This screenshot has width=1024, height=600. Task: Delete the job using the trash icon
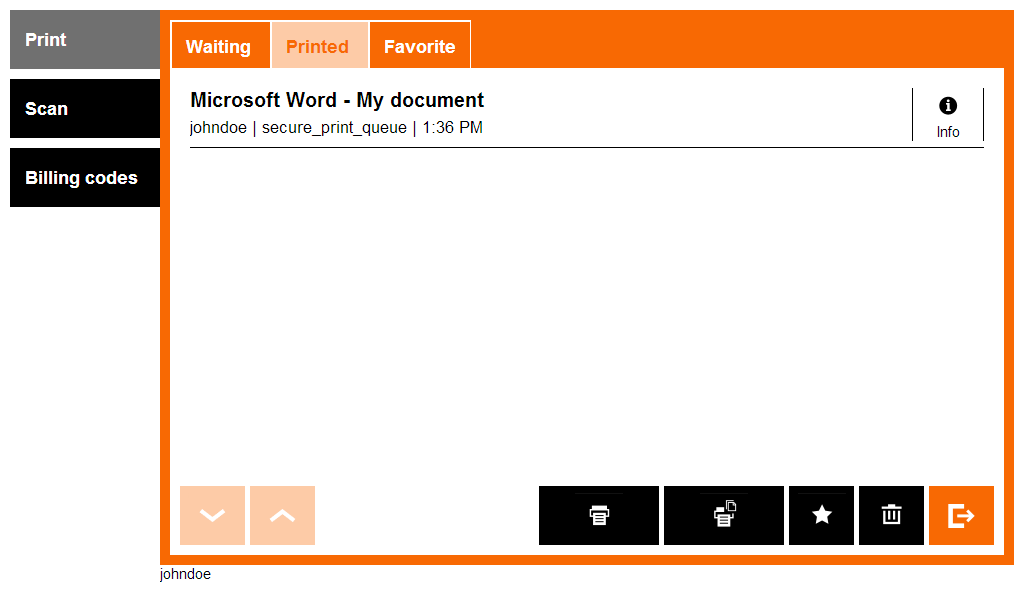pos(891,516)
